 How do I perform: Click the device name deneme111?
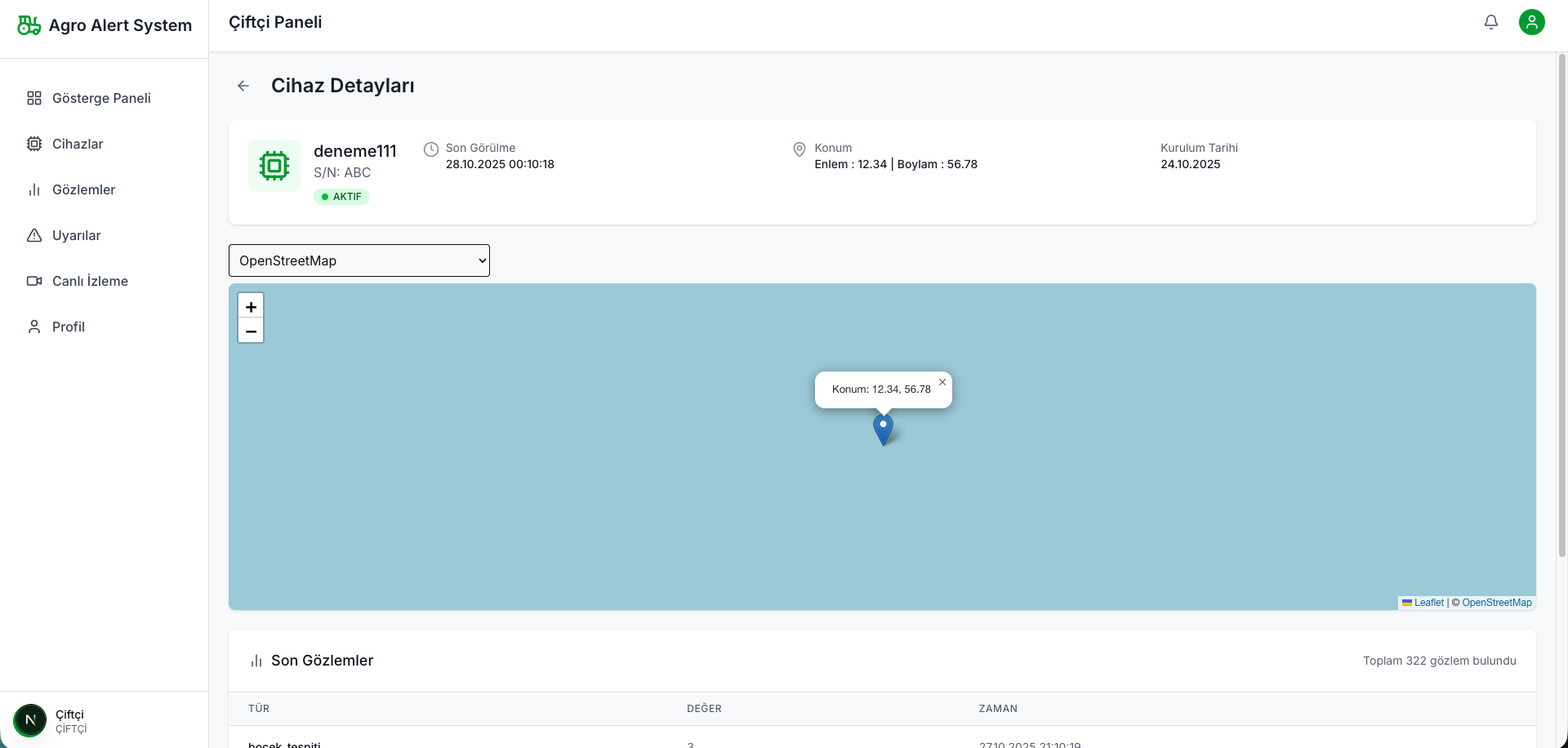tap(355, 151)
